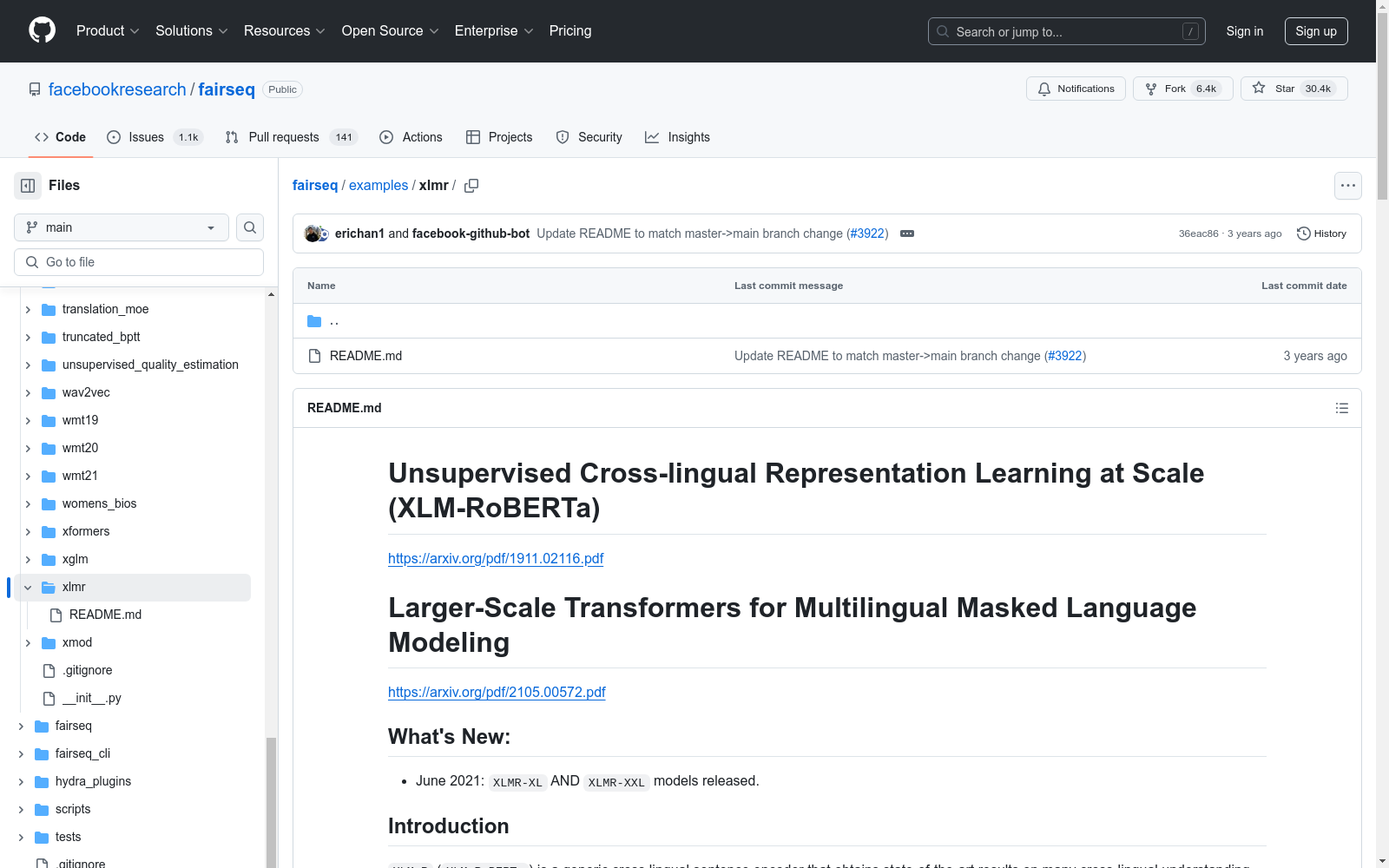This screenshot has height=868, width=1389.
Task: Click the Go to file input
Action: [x=139, y=262]
